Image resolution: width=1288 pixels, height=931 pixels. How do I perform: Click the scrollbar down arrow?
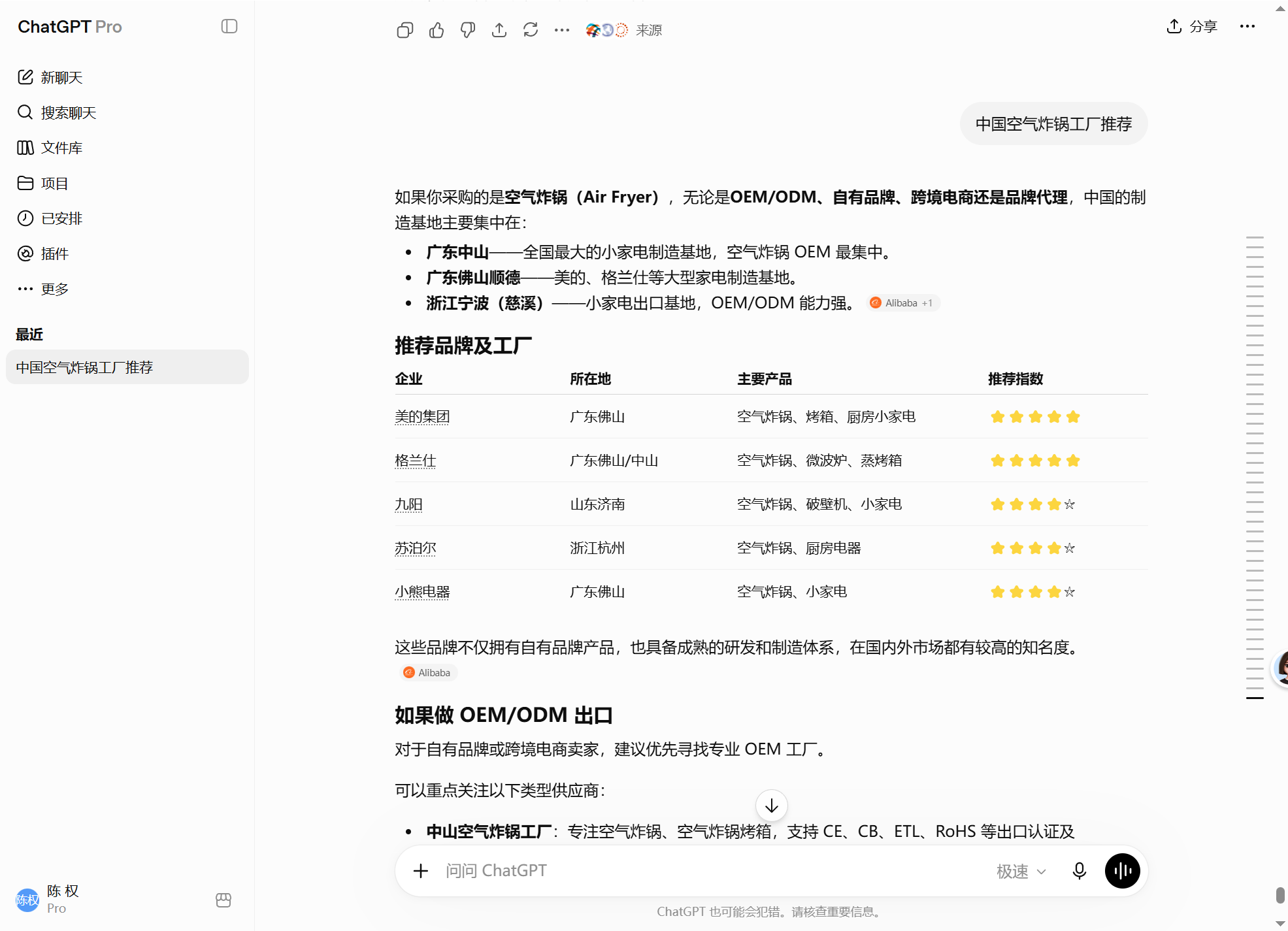[x=1280, y=923]
